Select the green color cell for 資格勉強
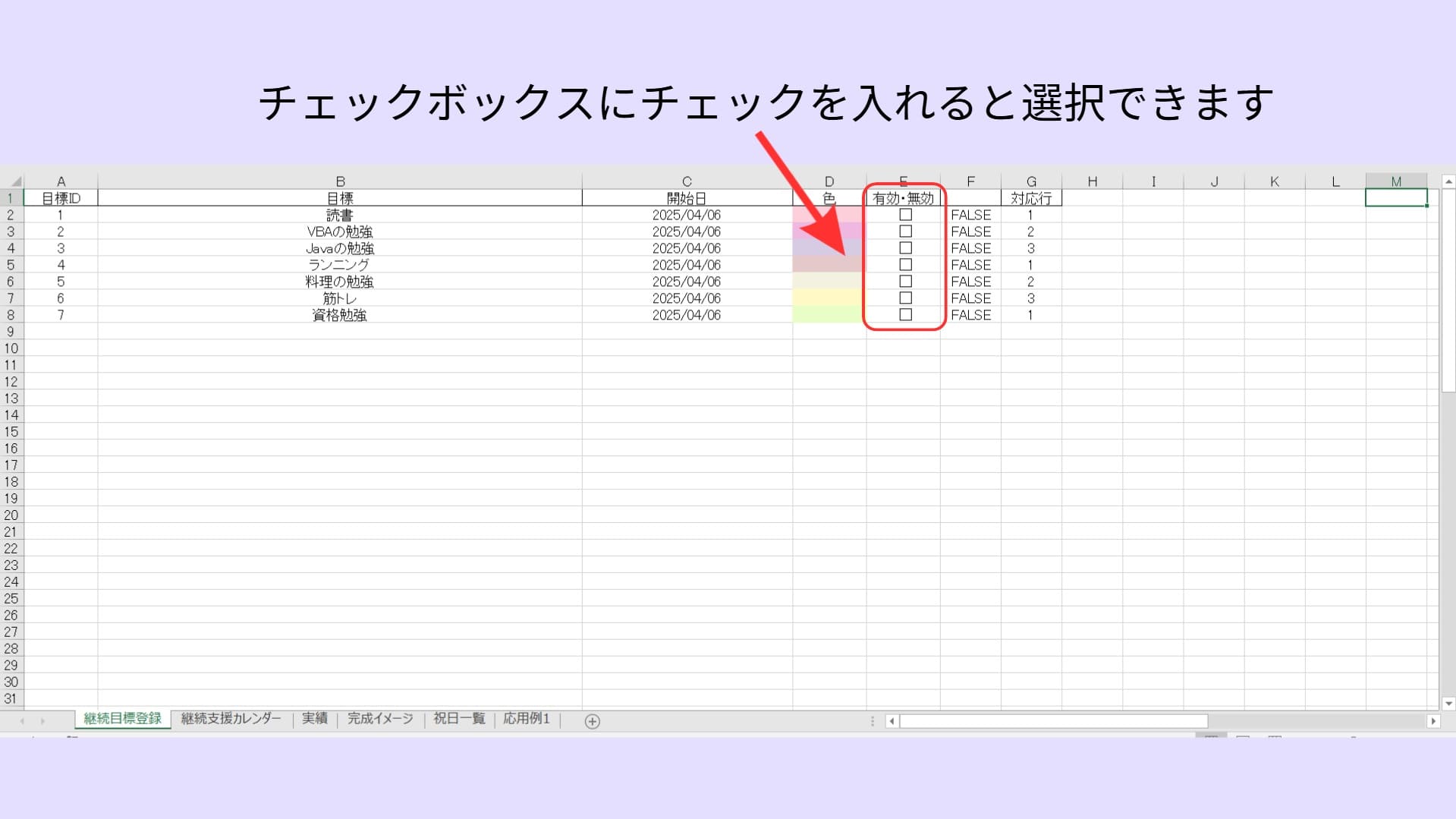Viewport: 1456px width, 819px height. pos(829,315)
